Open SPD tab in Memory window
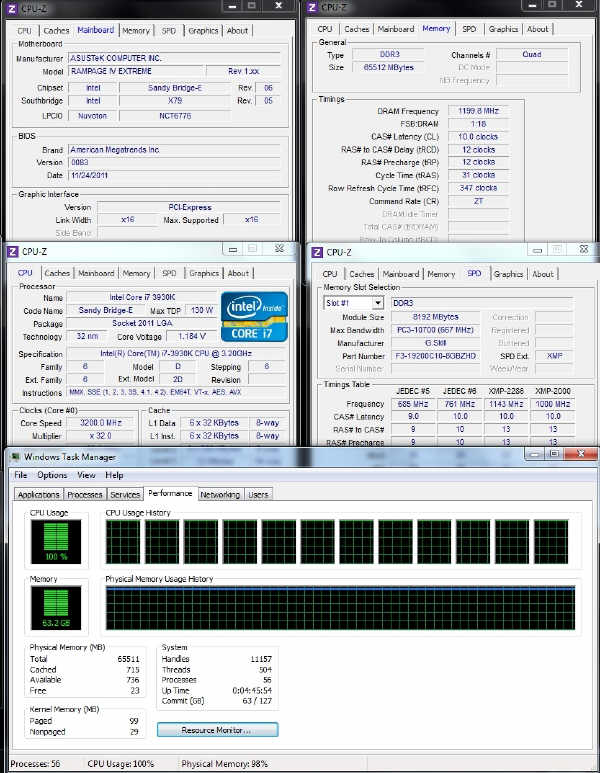This screenshot has width=600, height=773. (469, 29)
